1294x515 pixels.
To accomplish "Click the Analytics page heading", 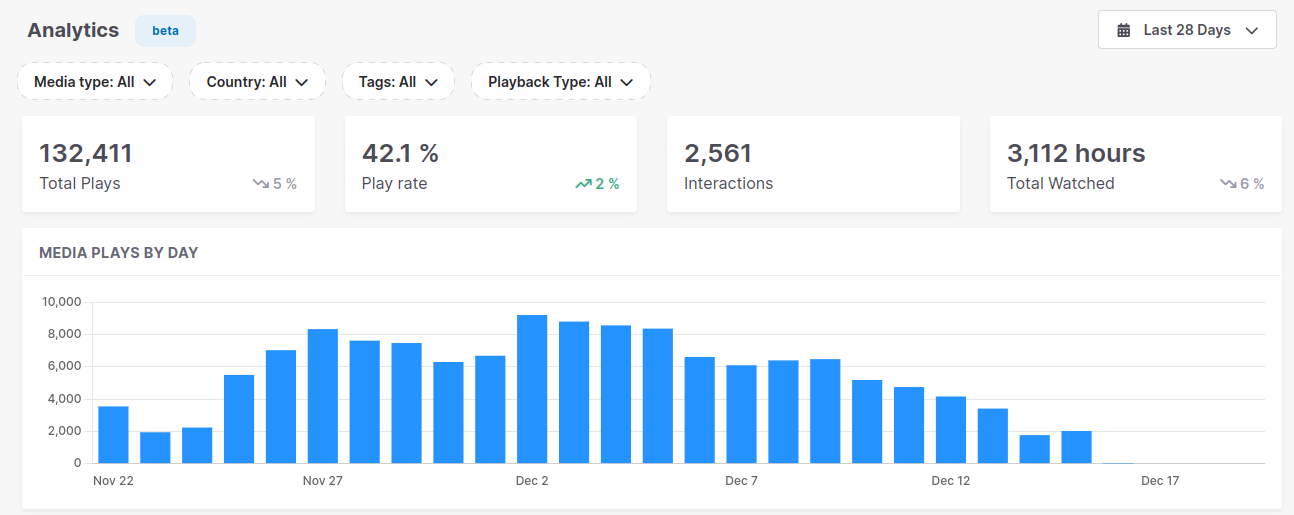I will [73, 30].
